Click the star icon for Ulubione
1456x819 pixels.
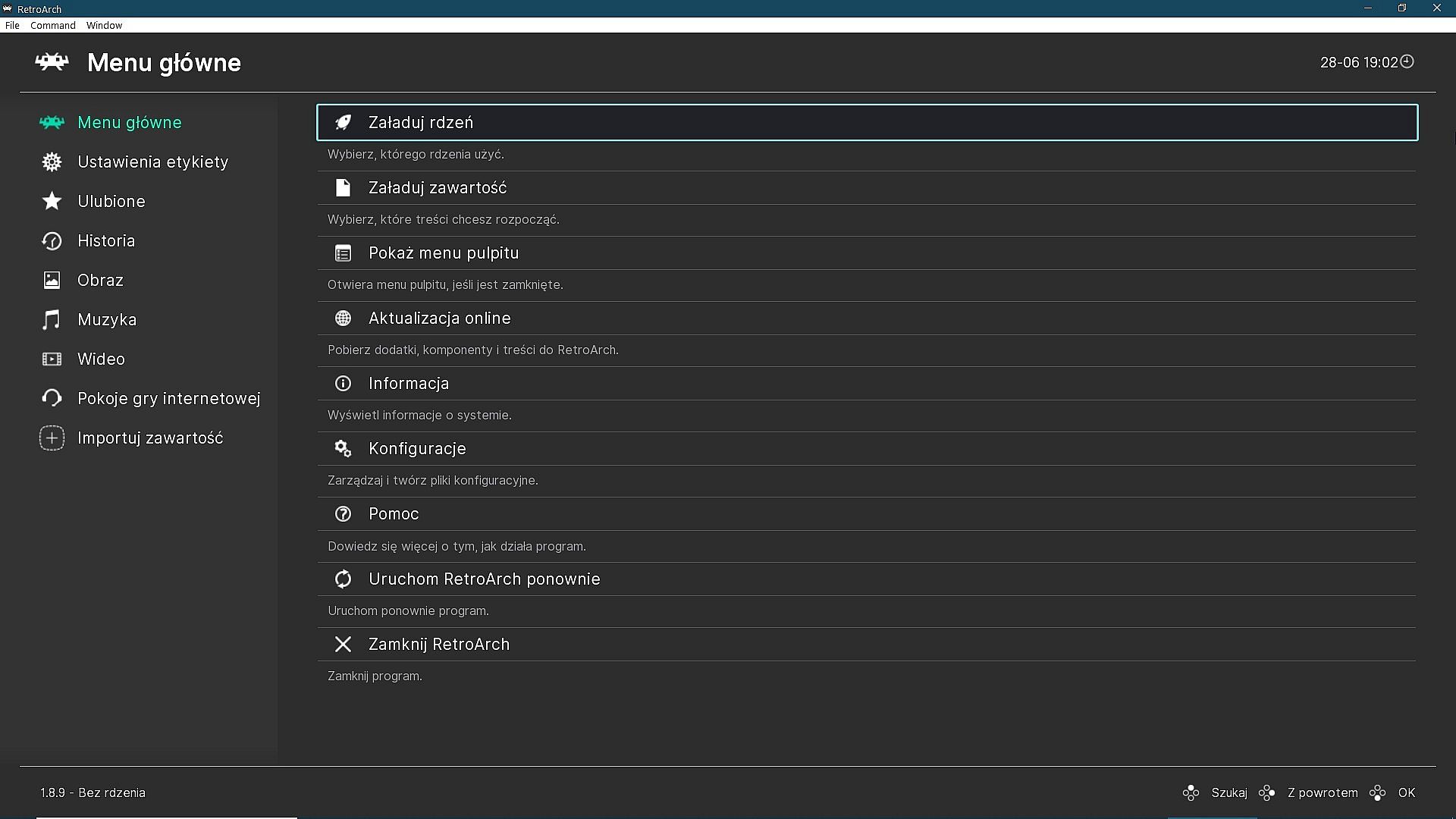[x=52, y=201]
